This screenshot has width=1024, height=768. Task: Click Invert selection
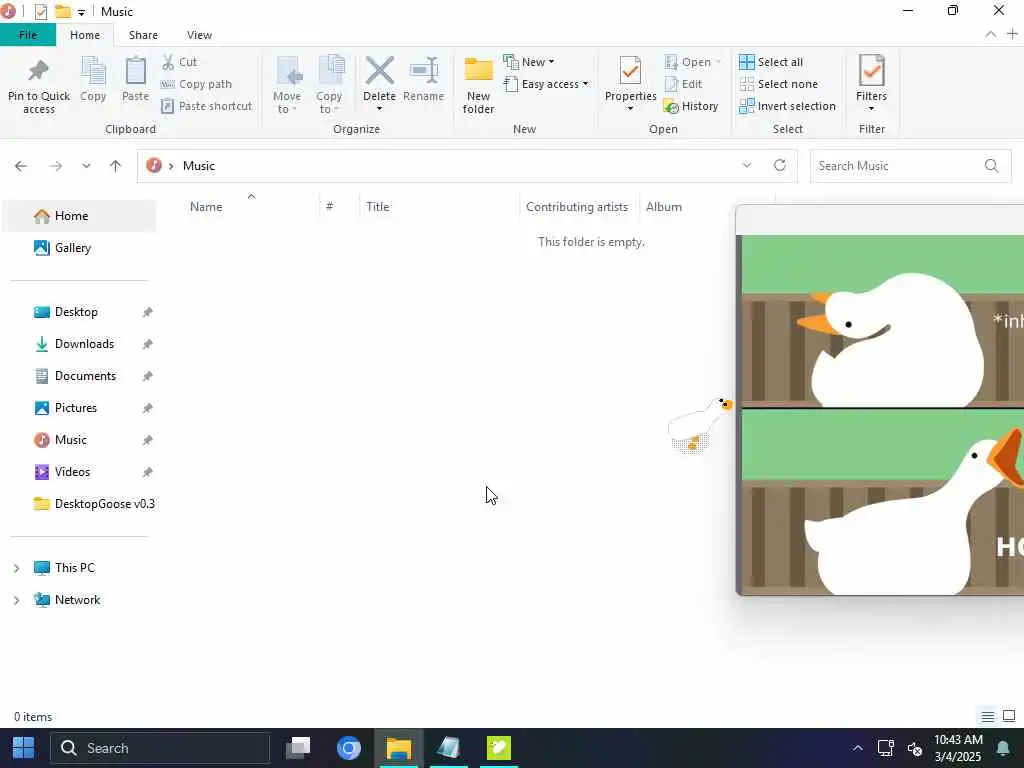(x=788, y=106)
